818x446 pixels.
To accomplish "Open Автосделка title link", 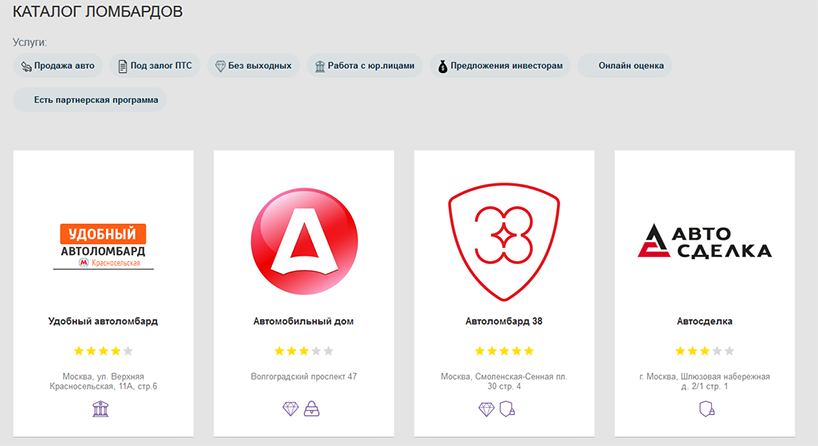I will pos(705,321).
